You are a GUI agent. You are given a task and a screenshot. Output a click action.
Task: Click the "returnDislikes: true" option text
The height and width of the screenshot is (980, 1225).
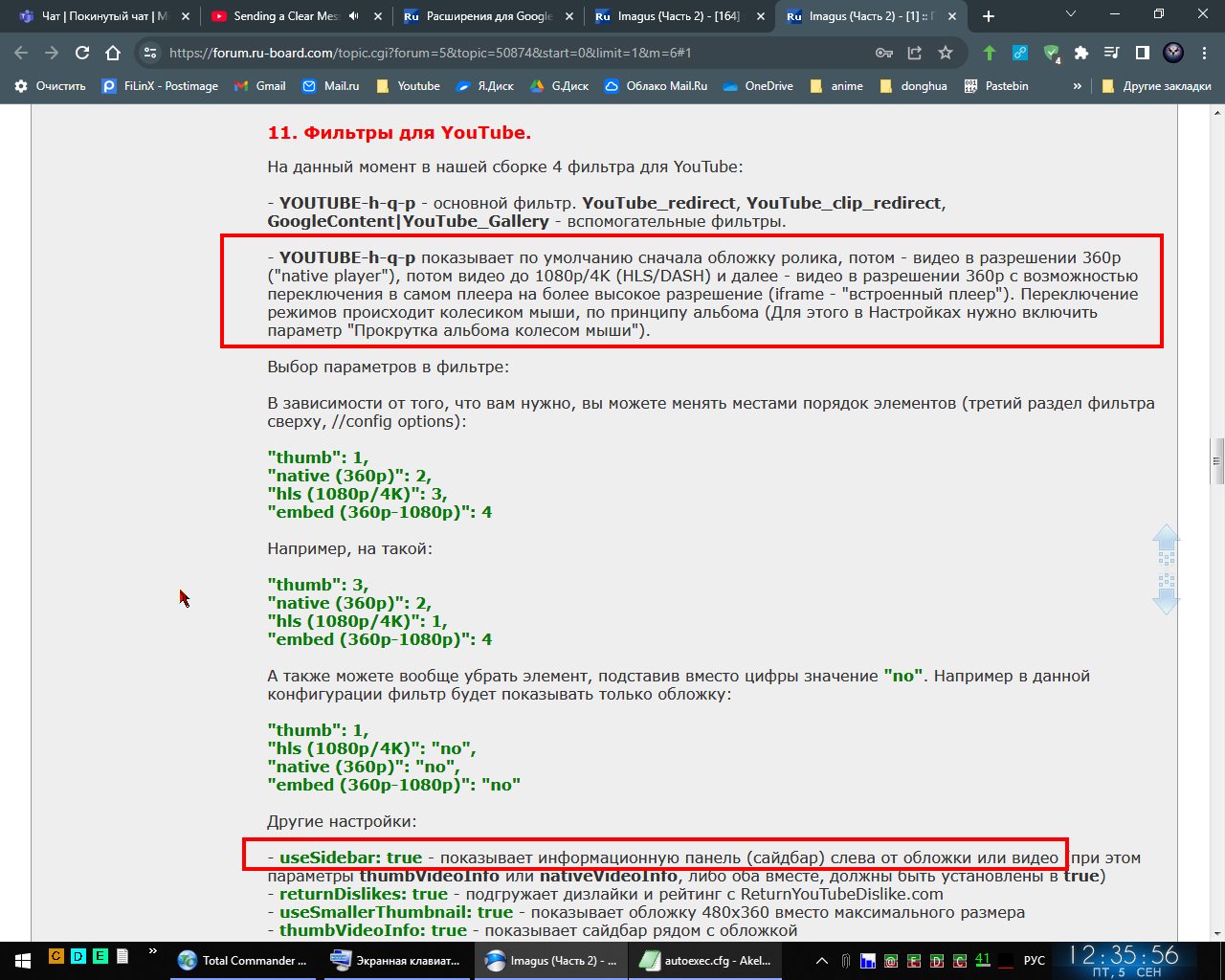(364, 894)
